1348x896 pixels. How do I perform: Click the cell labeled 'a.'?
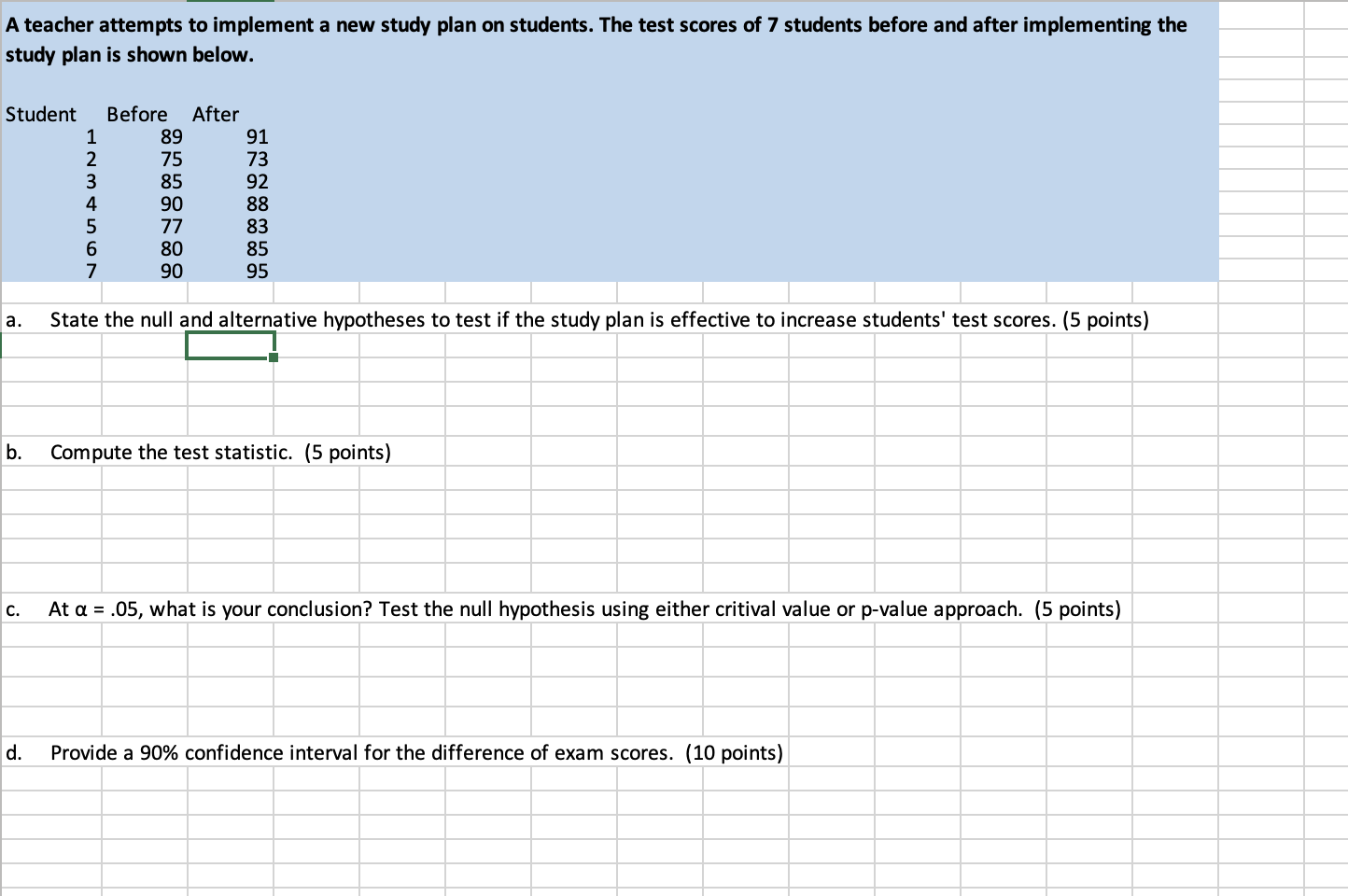tap(13, 318)
